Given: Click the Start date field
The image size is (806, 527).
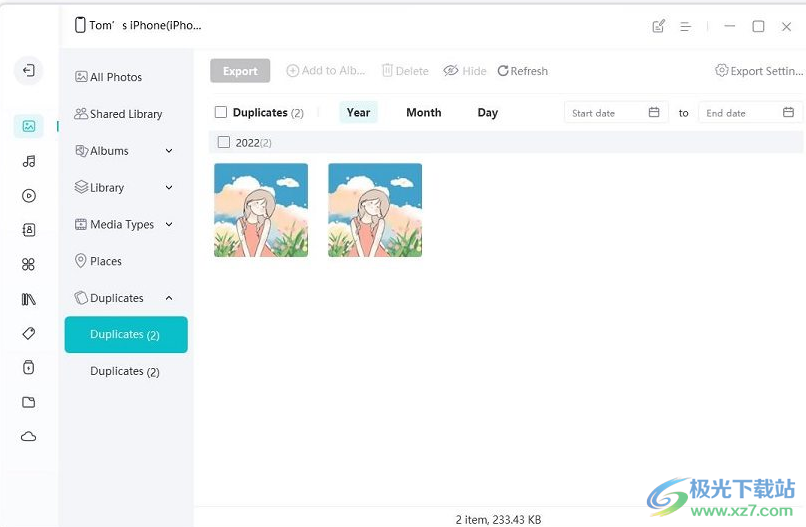Looking at the screenshot, I should [616, 112].
